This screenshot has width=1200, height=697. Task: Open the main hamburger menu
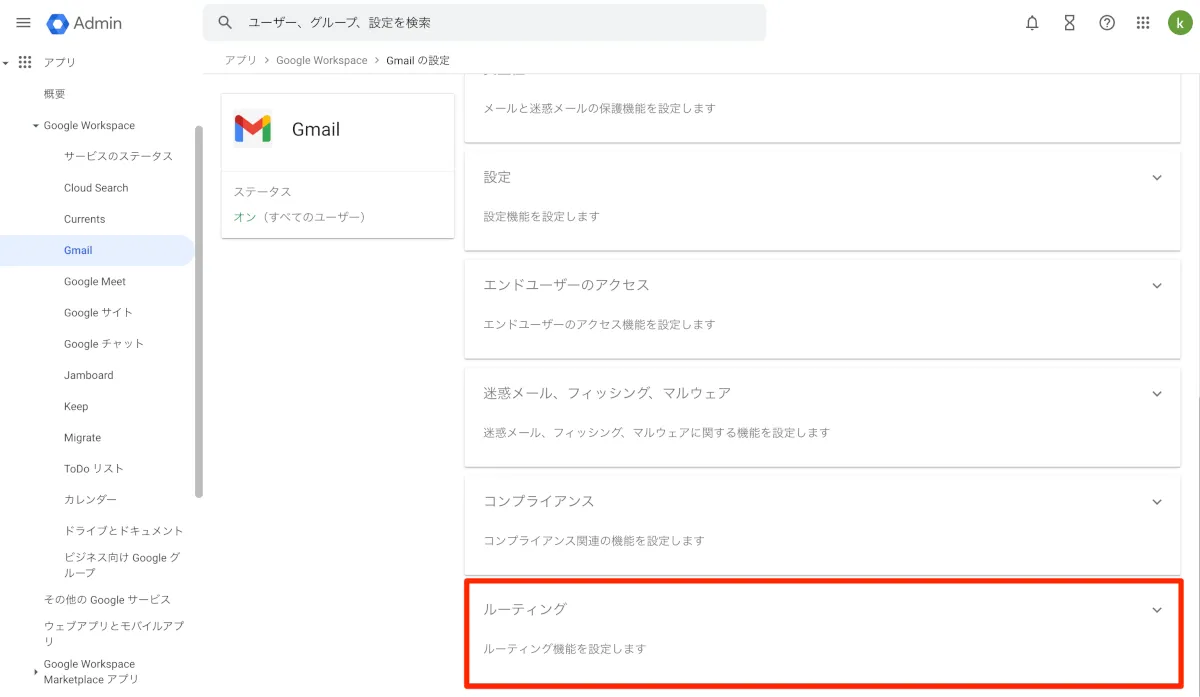click(24, 22)
